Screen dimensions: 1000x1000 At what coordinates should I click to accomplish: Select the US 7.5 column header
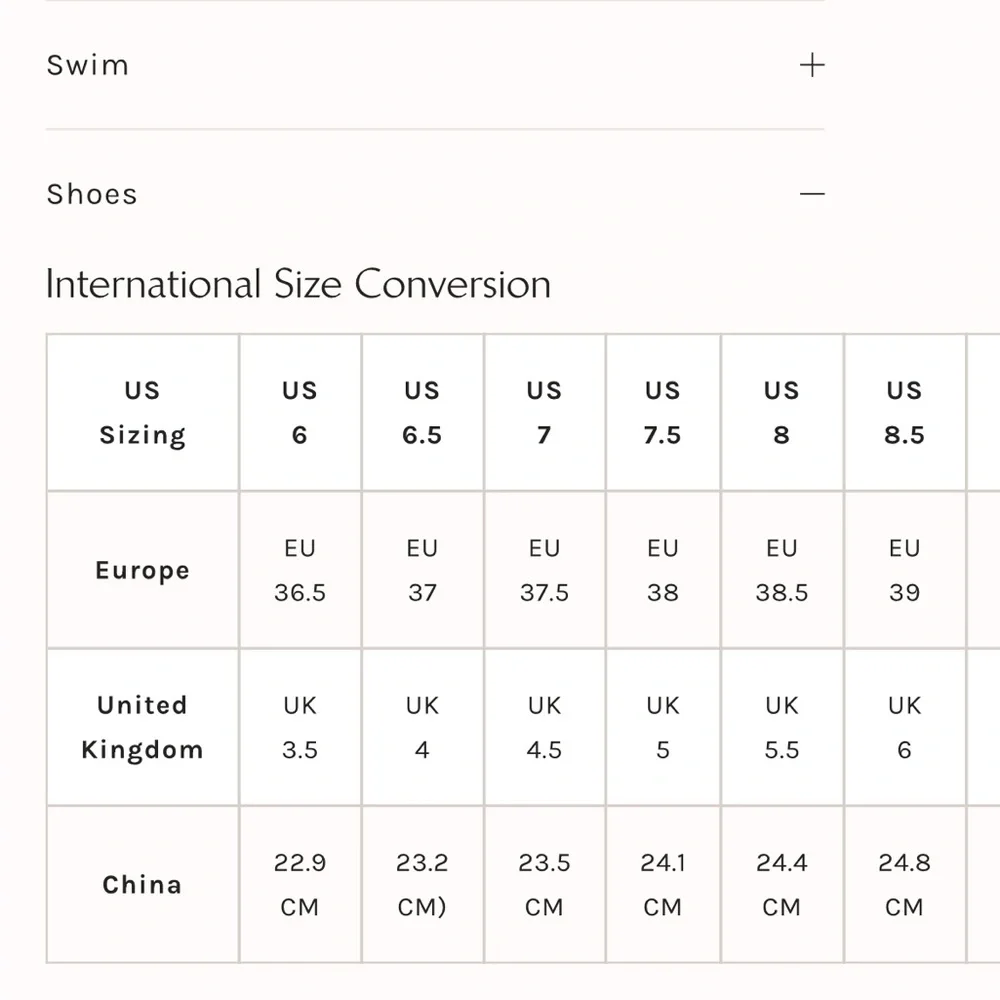click(663, 412)
